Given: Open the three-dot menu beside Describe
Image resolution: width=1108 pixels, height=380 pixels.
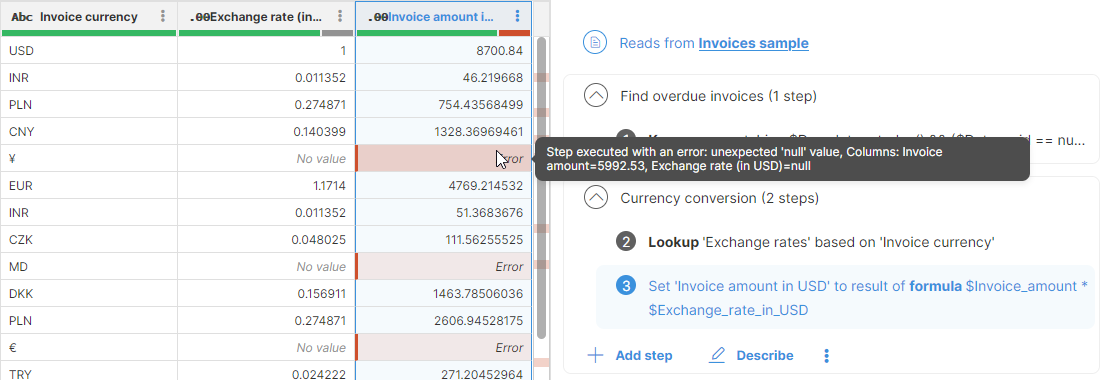Looking at the screenshot, I should point(826,355).
